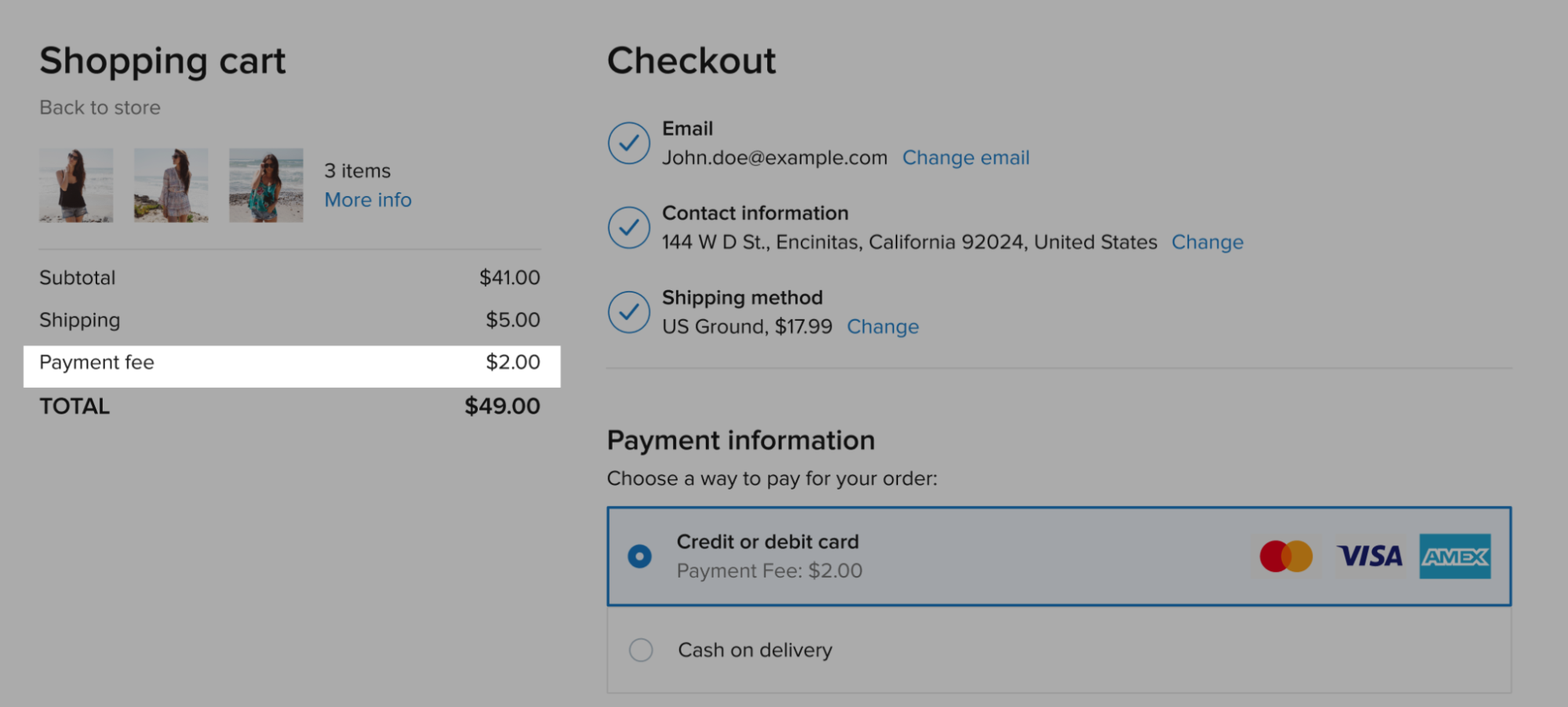Click the Shopping cart heading
Screen dimensions: 1568x707
(162, 60)
